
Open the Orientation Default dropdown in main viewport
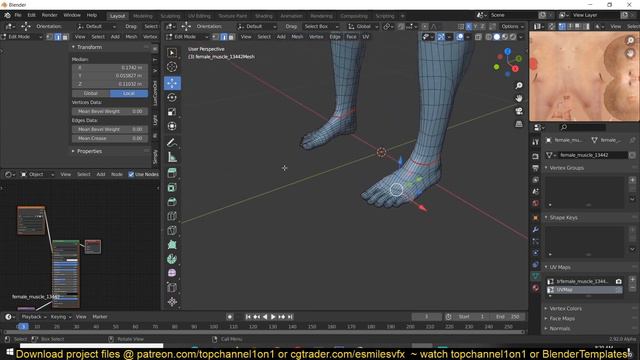pos(257,26)
